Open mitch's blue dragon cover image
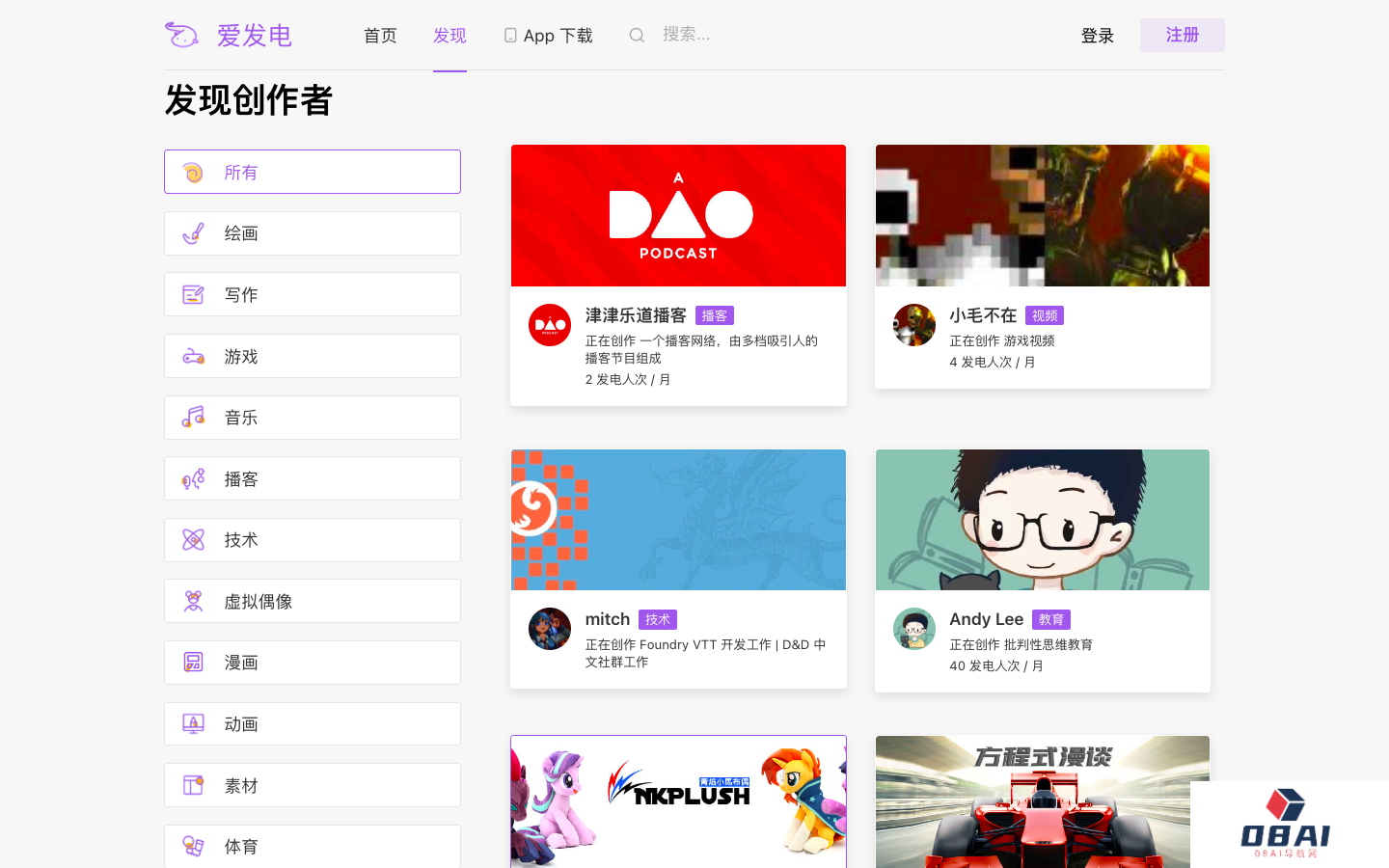Viewport: 1389px width, 868px height. click(678, 520)
